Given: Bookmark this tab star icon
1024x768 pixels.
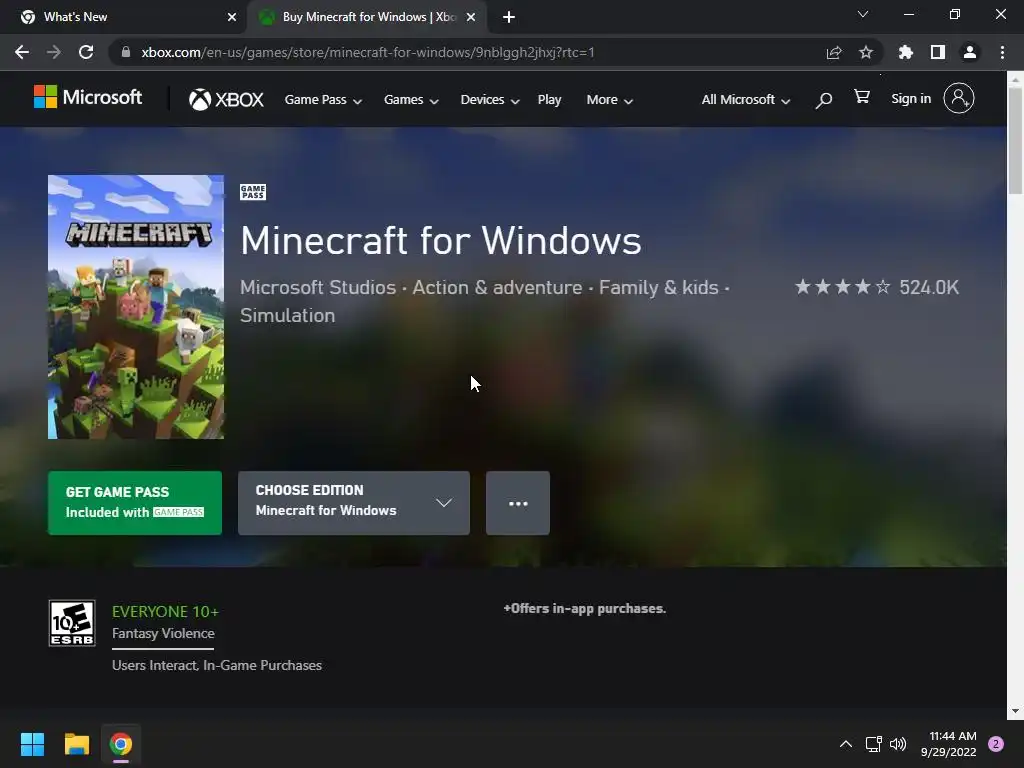Looking at the screenshot, I should 866,52.
